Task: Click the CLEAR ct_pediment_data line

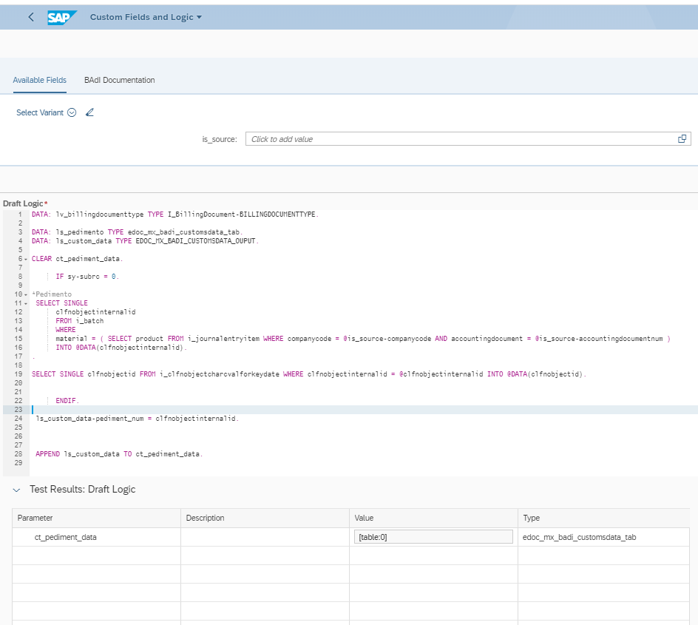Action: (x=77, y=259)
